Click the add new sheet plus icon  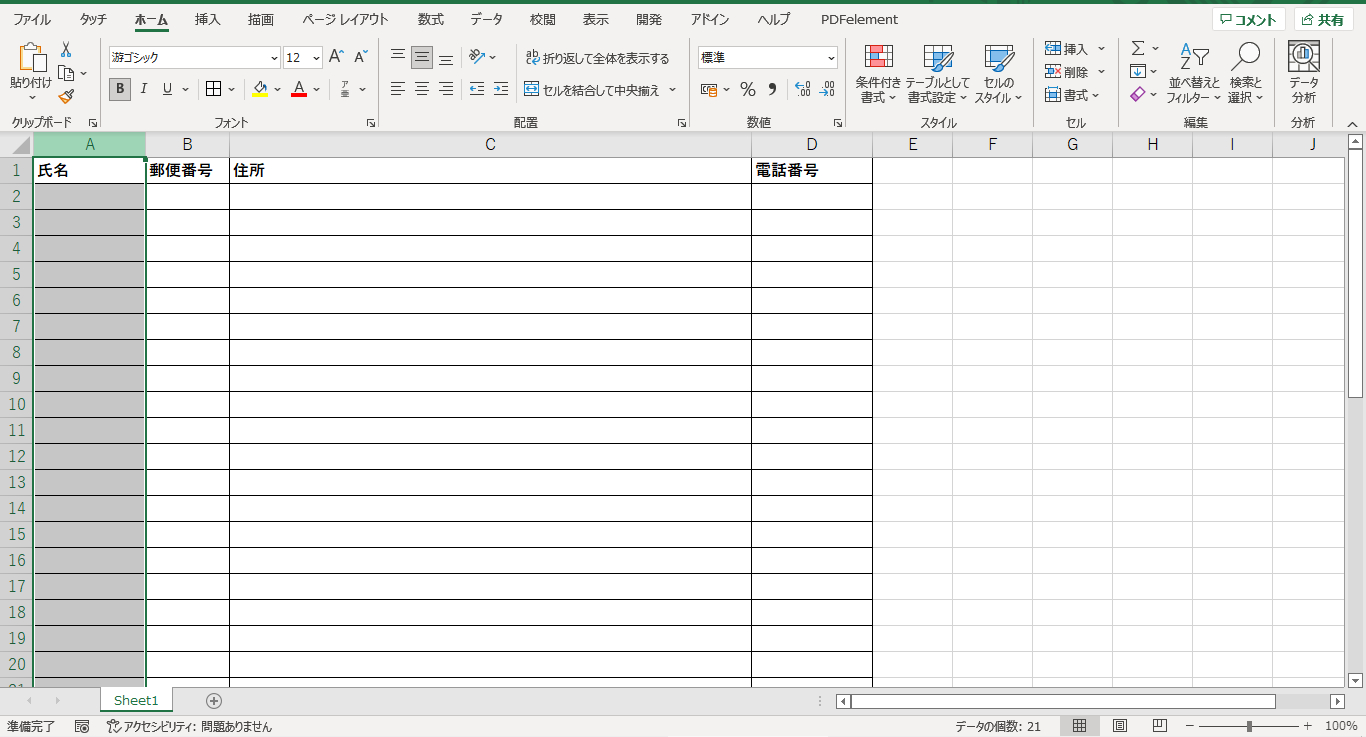(x=213, y=701)
